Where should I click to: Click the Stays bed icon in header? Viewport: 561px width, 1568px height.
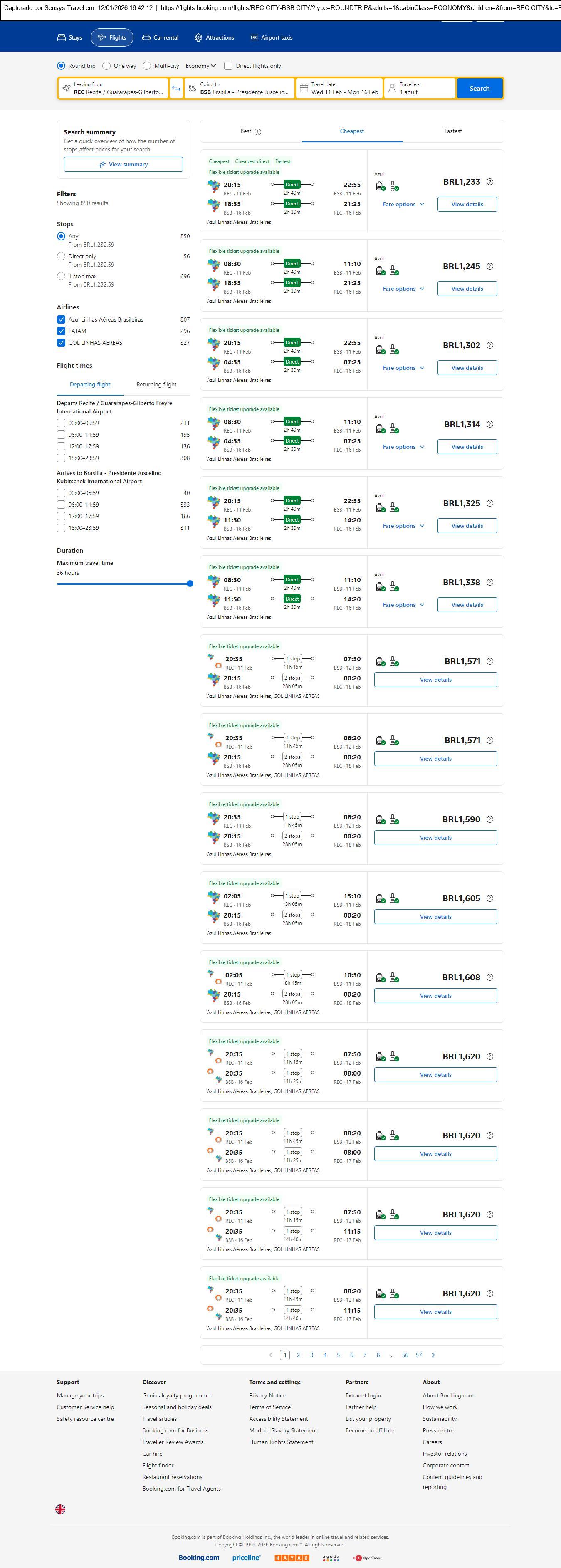pyautogui.click(x=62, y=38)
